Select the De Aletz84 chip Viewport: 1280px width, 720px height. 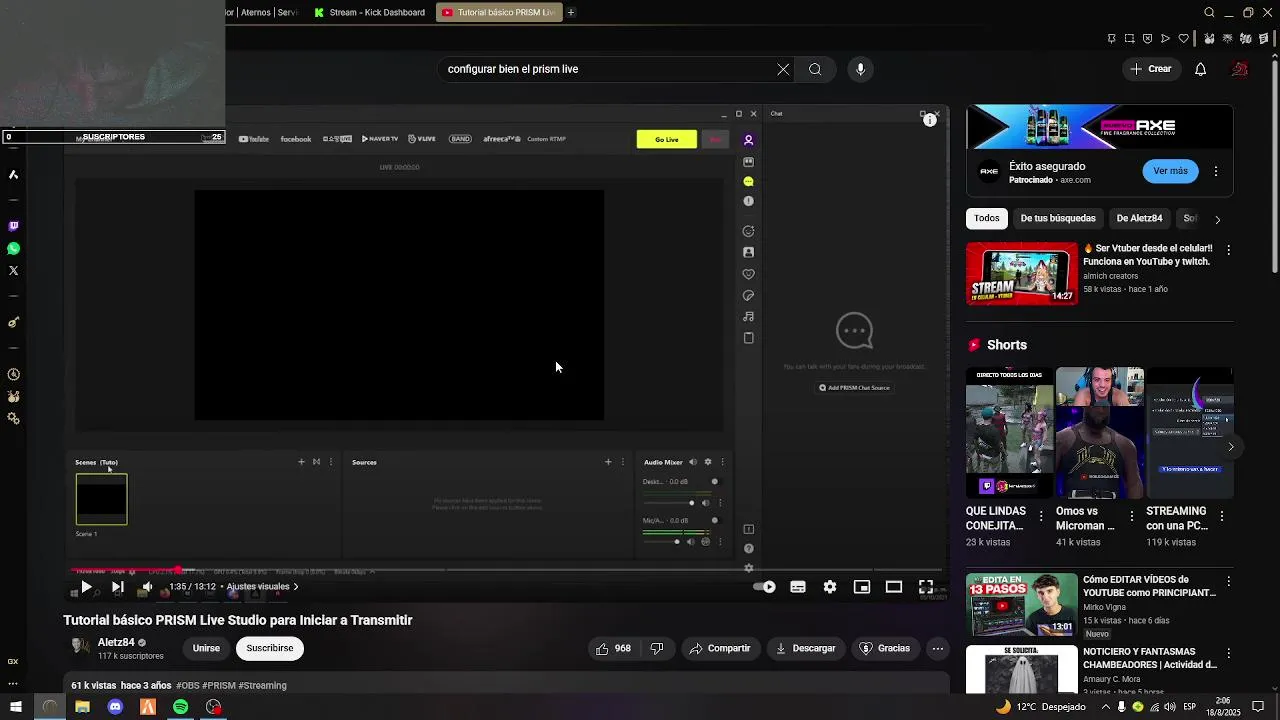[x=1139, y=218]
